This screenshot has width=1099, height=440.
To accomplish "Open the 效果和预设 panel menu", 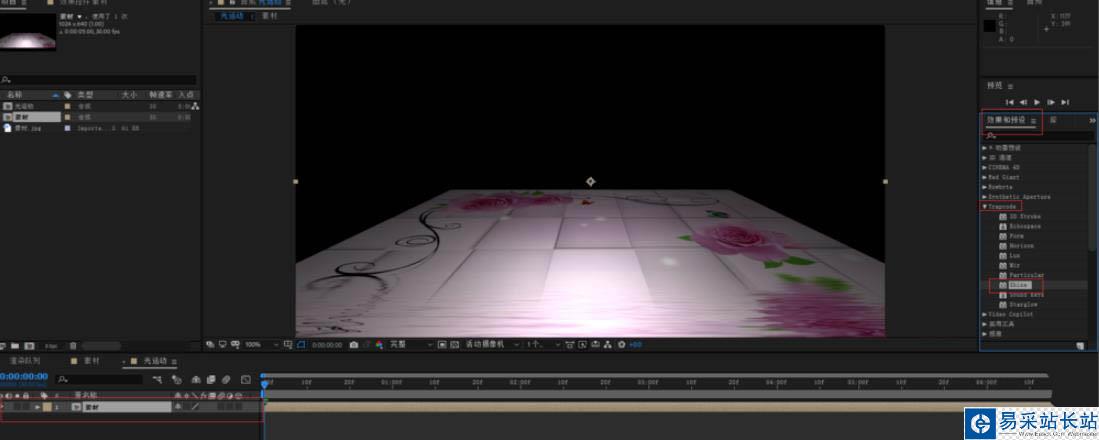I will (1033, 121).
